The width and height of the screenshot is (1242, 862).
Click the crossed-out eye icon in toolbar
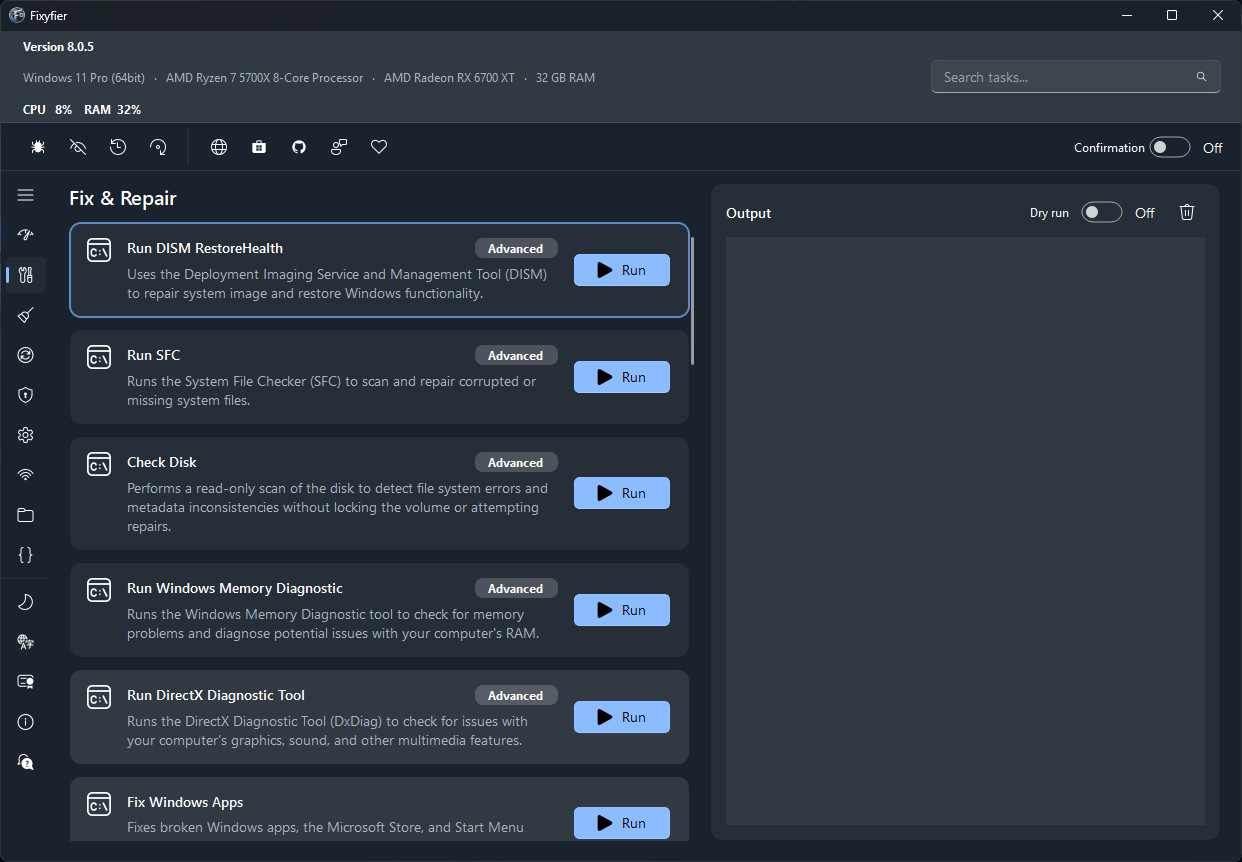(78, 147)
